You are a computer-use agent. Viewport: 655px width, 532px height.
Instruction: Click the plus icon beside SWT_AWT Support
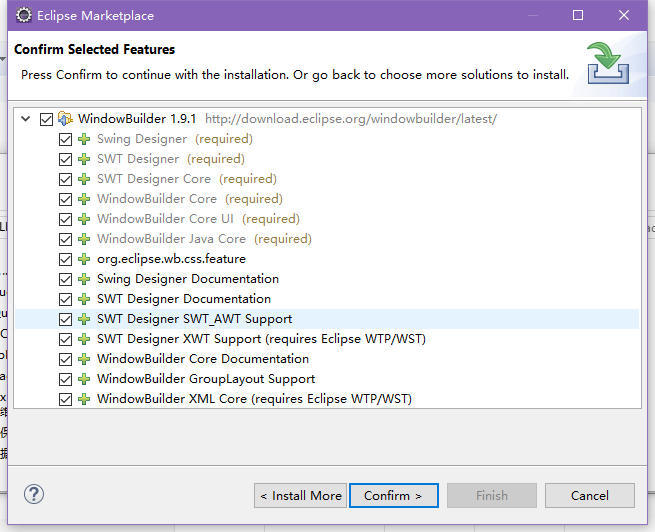pos(84,319)
